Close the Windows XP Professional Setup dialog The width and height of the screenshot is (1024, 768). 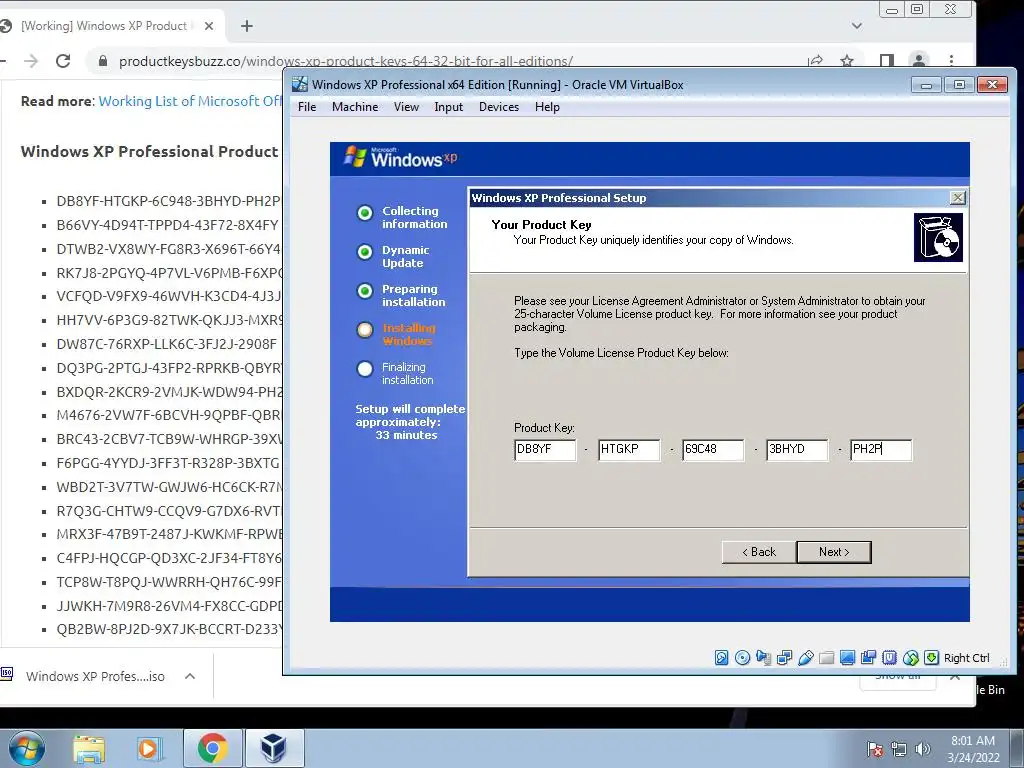(x=957, y=197)
